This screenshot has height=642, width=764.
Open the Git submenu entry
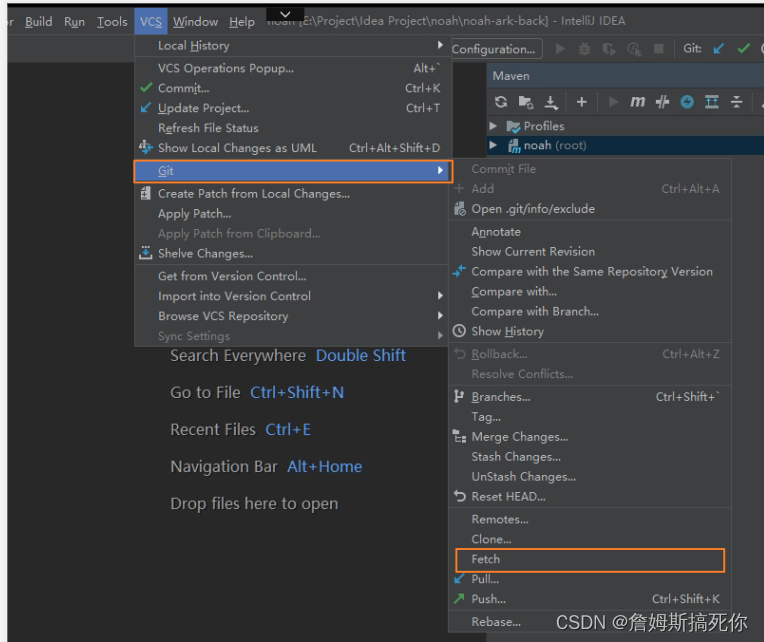(x=293, y=171)
